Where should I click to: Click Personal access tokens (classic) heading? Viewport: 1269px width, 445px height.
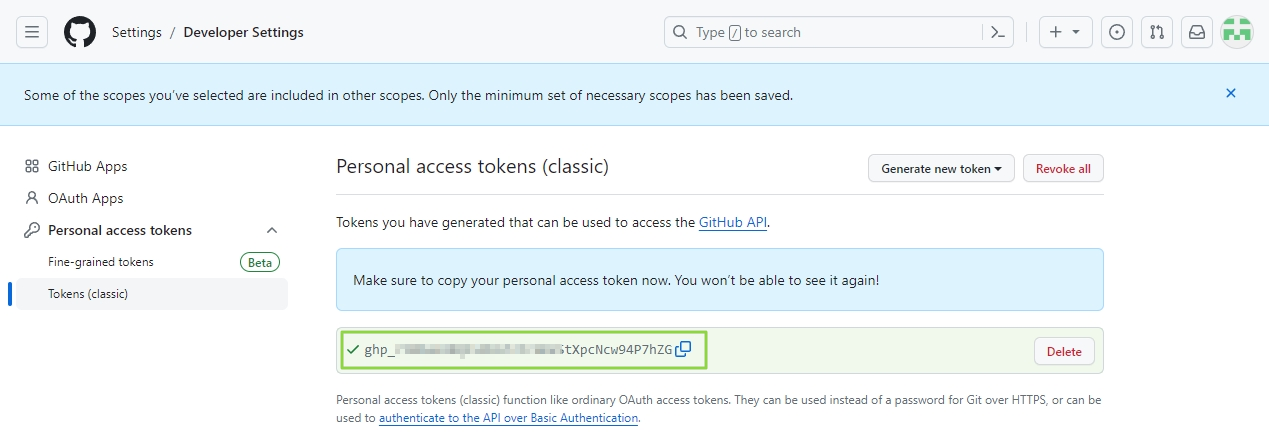pyautogui.click(x=472, y=166)
